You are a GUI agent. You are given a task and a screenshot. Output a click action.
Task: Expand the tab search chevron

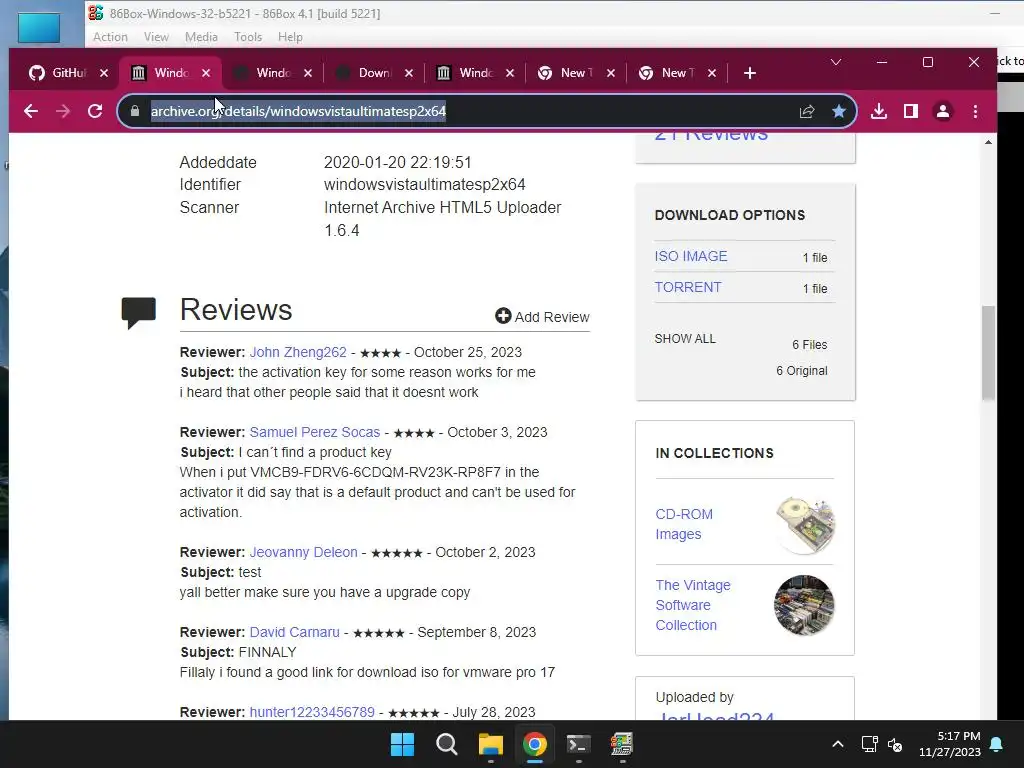tap(835, 62)
